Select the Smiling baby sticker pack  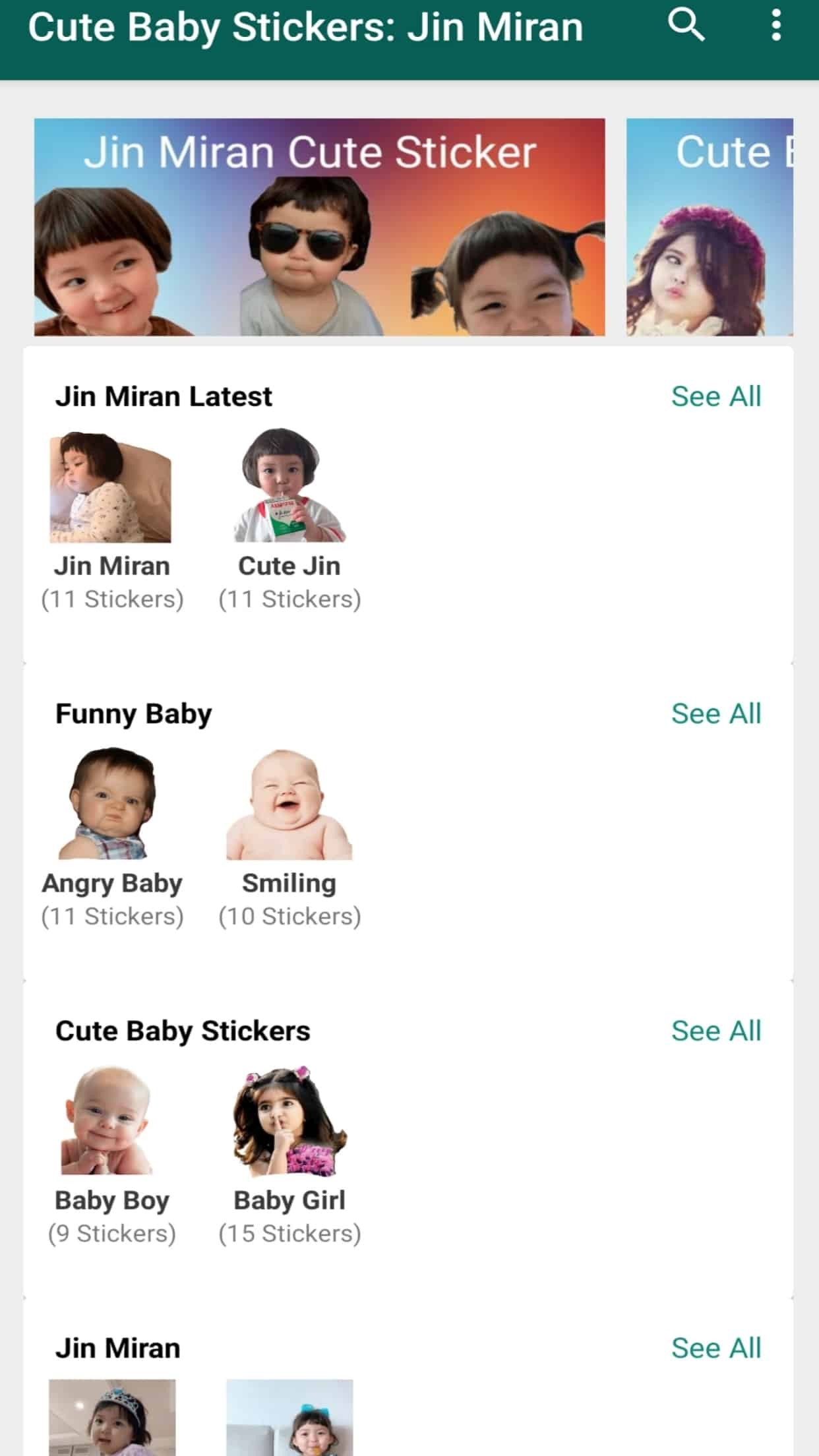point(289,805)
